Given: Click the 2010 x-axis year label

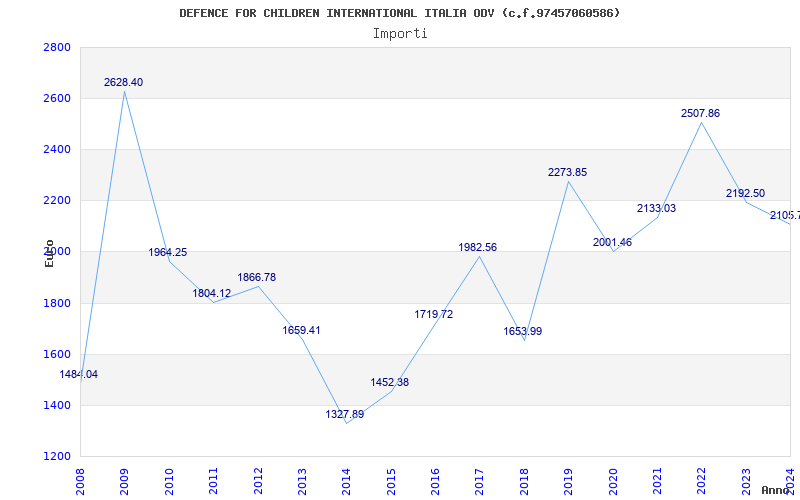Looking at the screenshot, I should pyautogui.click(x=169, y=481).
